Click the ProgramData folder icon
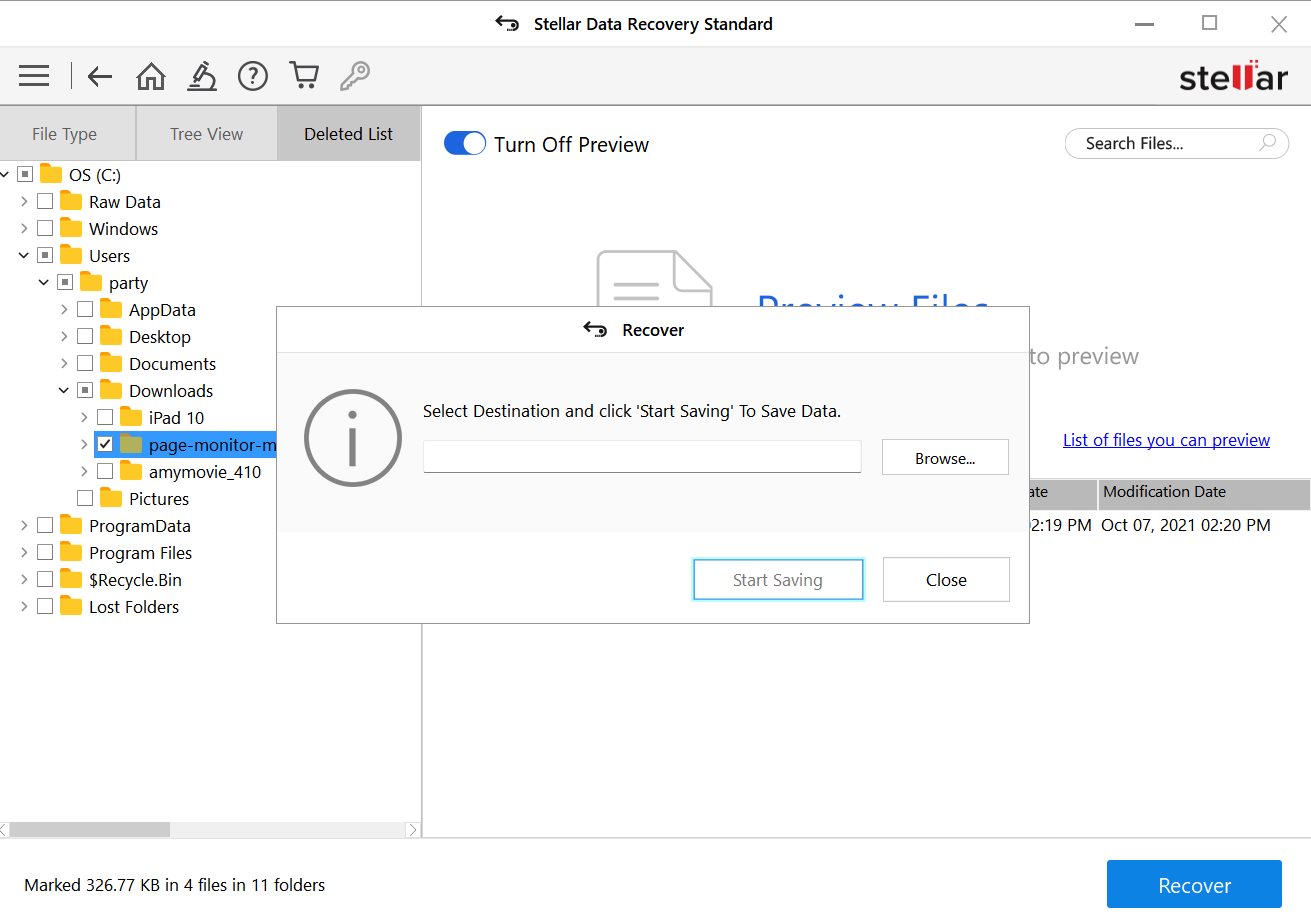The width and height of the screenshot is (1311, 918). click(71, 525)
